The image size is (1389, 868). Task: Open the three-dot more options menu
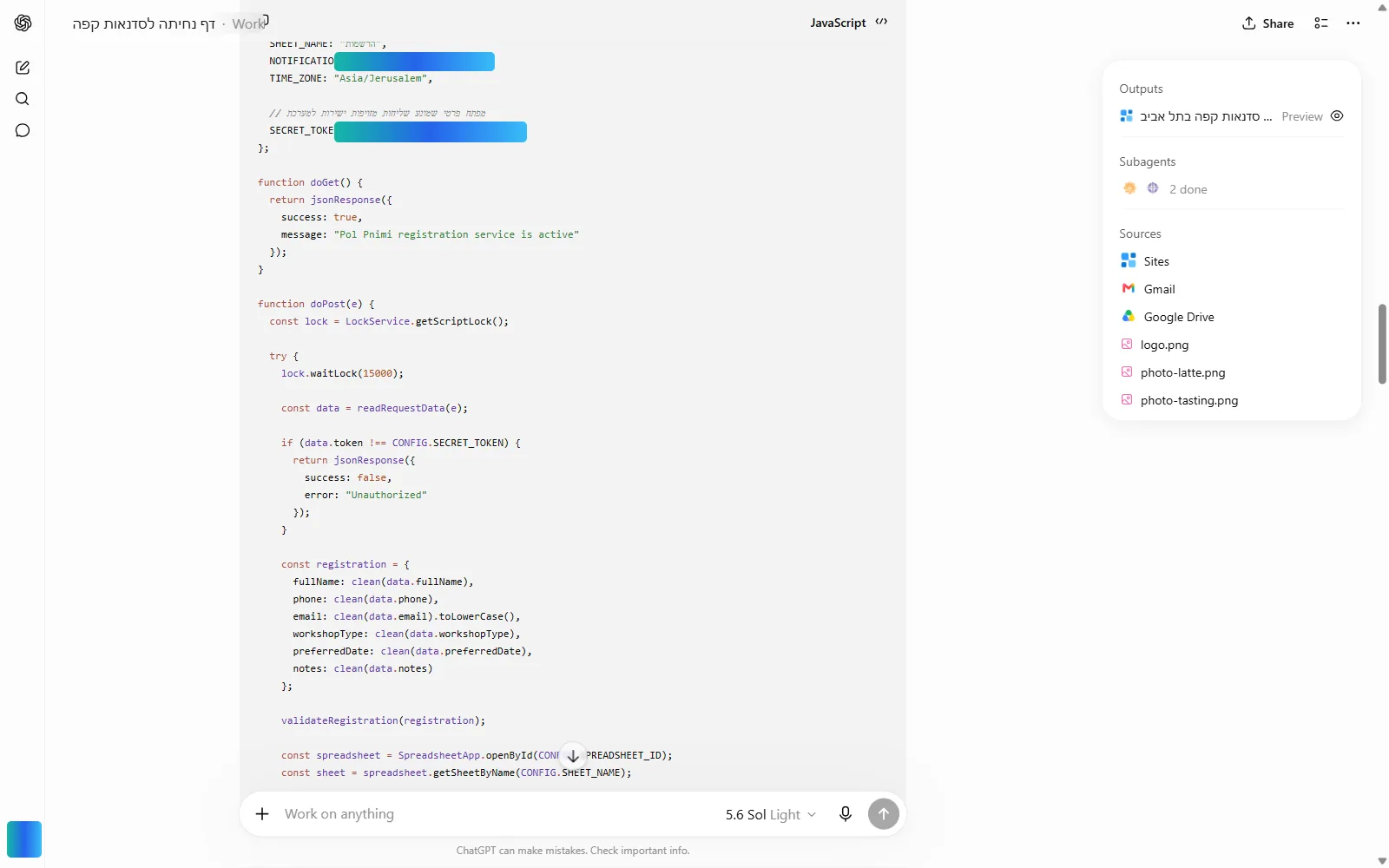(1353, 23)
